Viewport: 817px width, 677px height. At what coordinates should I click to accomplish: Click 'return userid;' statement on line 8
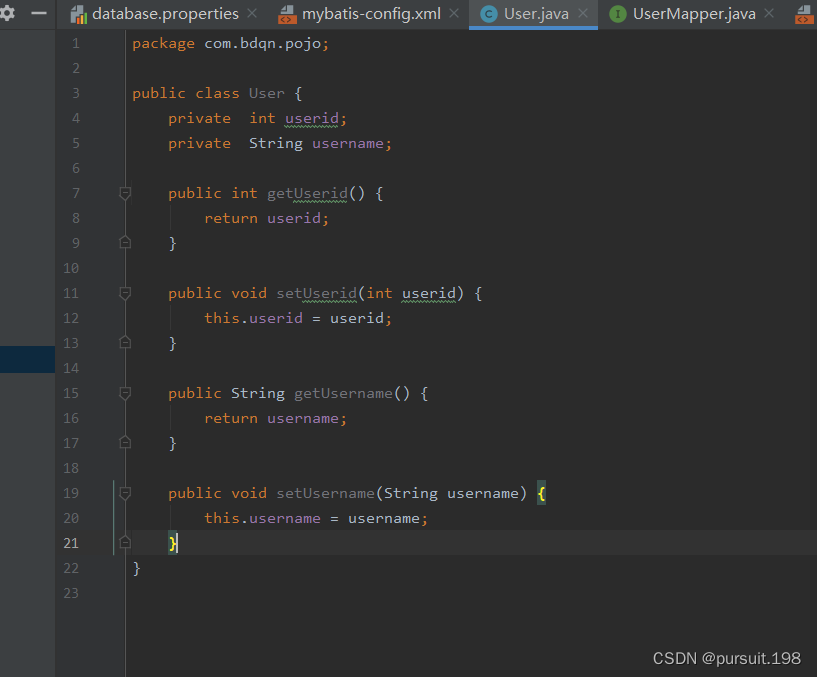(267, 218)
